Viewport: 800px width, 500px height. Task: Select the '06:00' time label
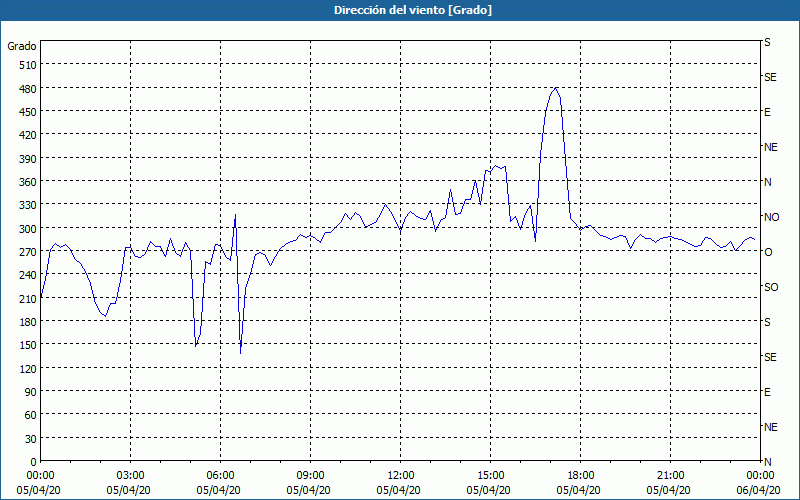tap(220, 476)
